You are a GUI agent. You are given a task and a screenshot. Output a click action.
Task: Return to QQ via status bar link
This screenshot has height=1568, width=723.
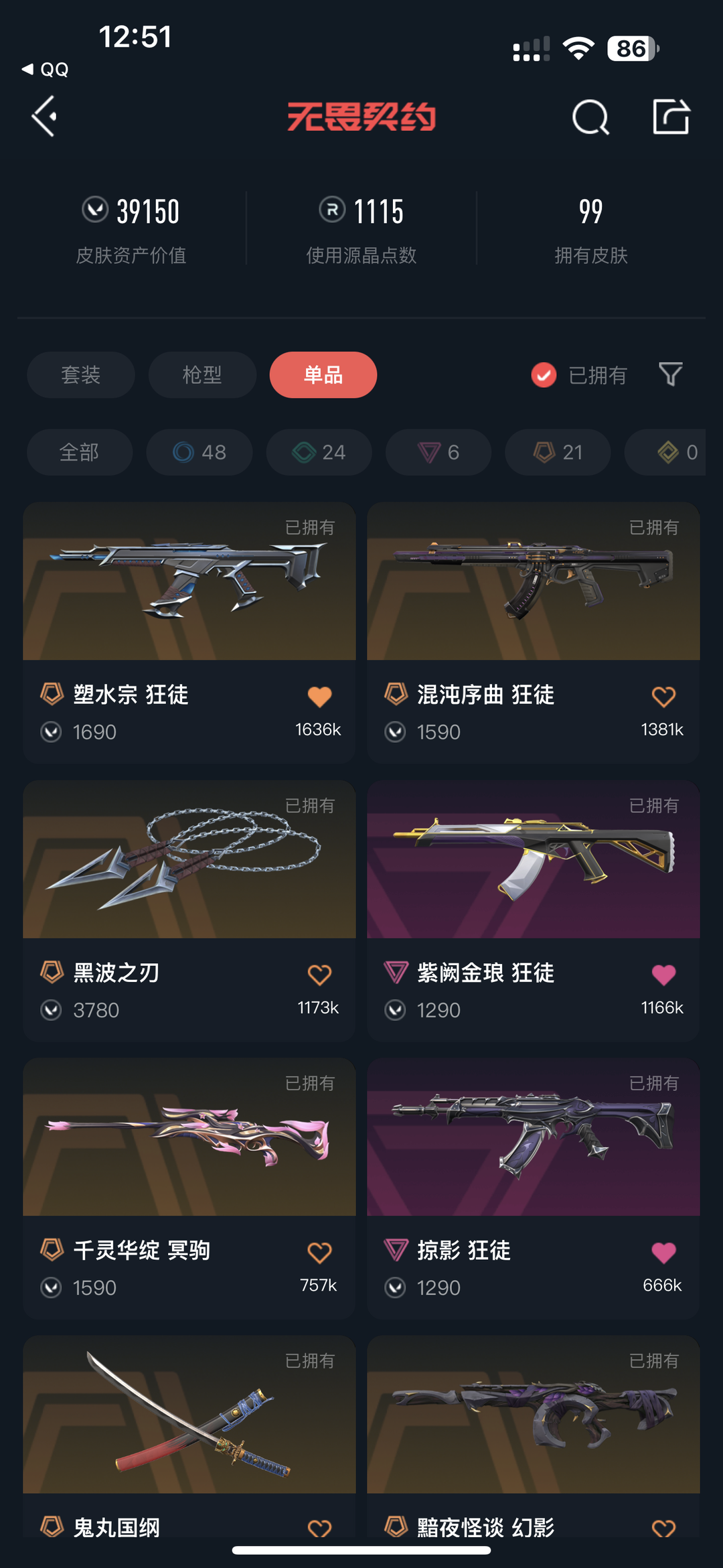pos(46,70)
